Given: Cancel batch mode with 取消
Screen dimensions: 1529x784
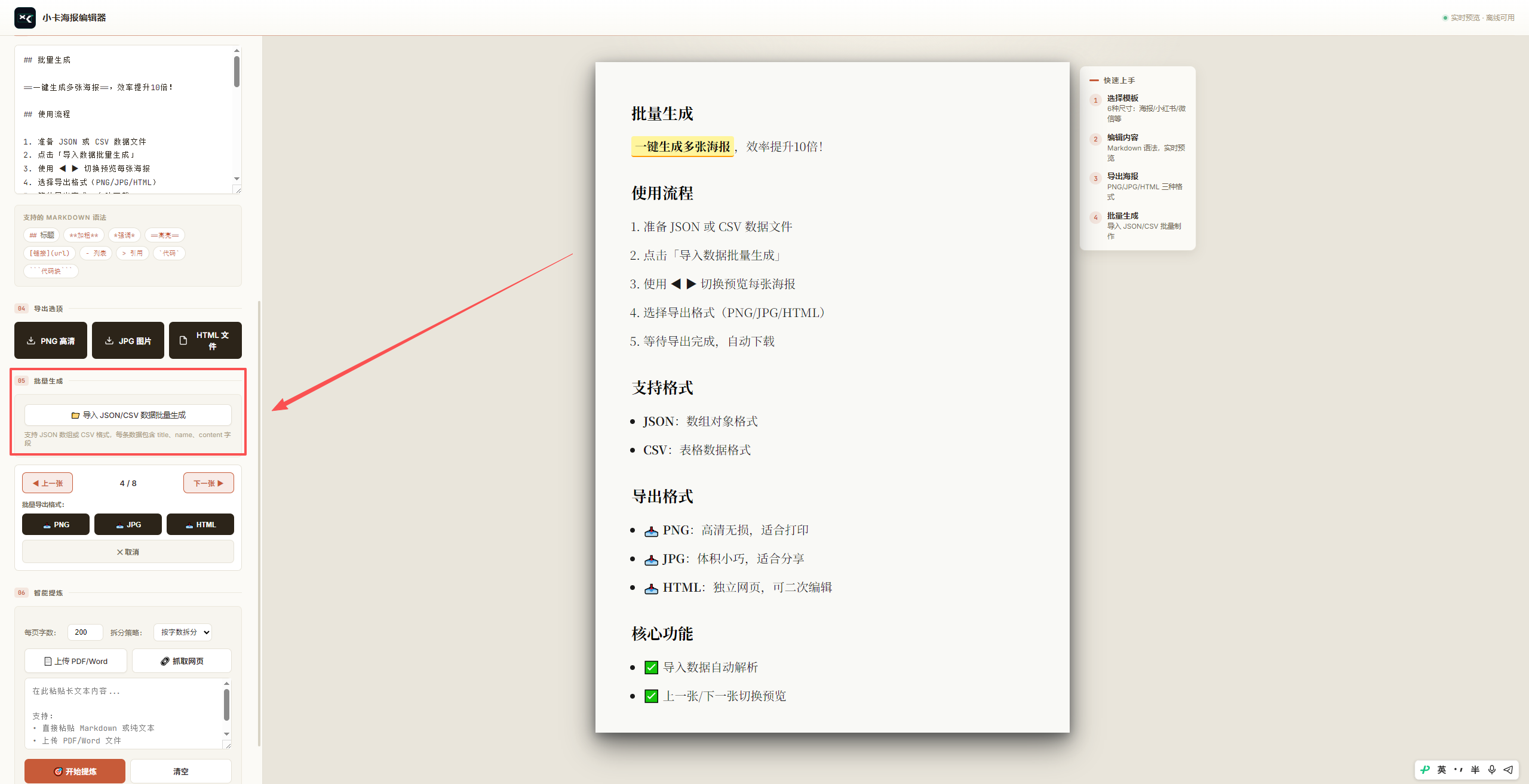Looking at the screenshot, I should coord(128,552).
